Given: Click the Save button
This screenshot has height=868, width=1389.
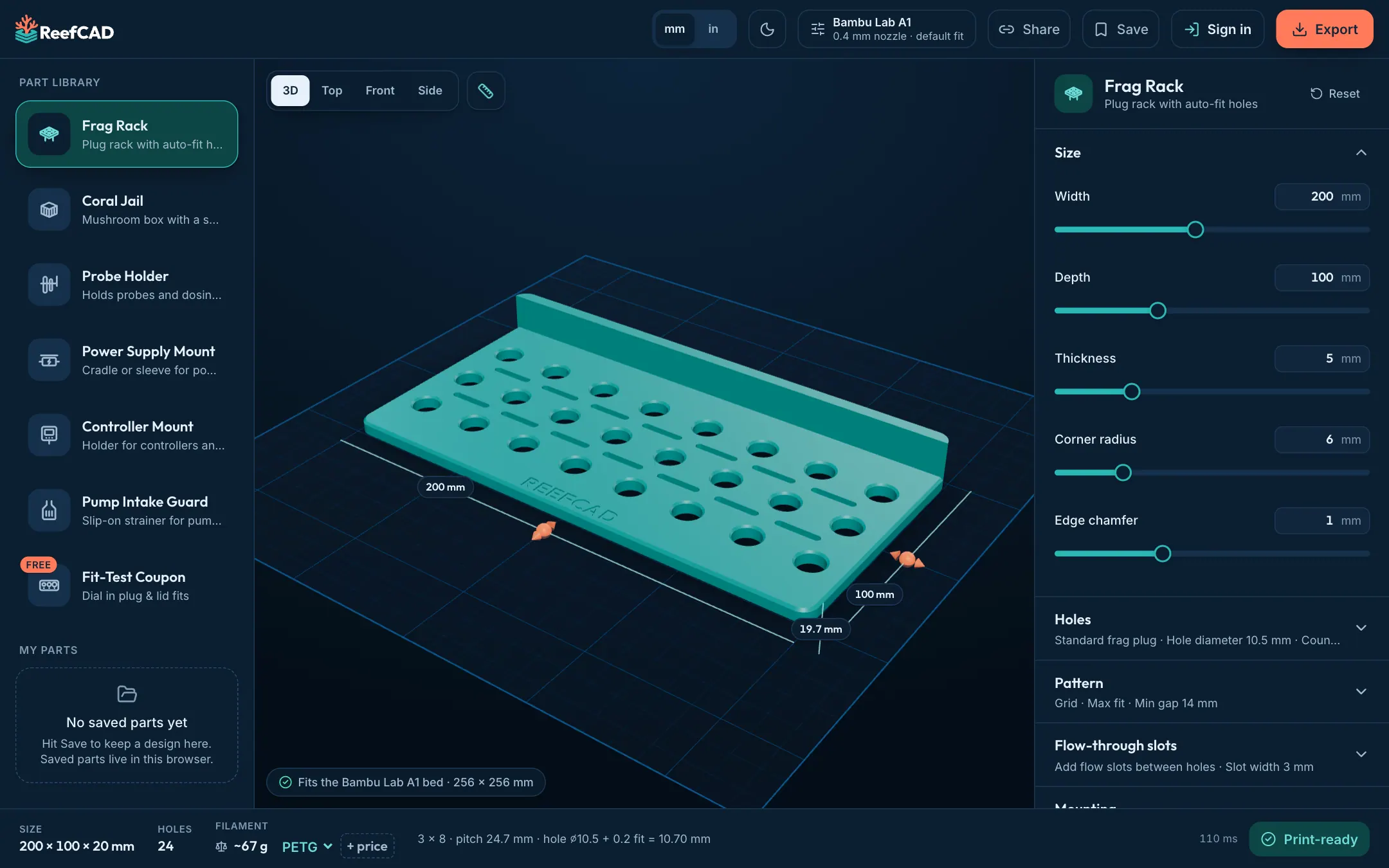Looking at the screenshot, I should click(1121, 29).
